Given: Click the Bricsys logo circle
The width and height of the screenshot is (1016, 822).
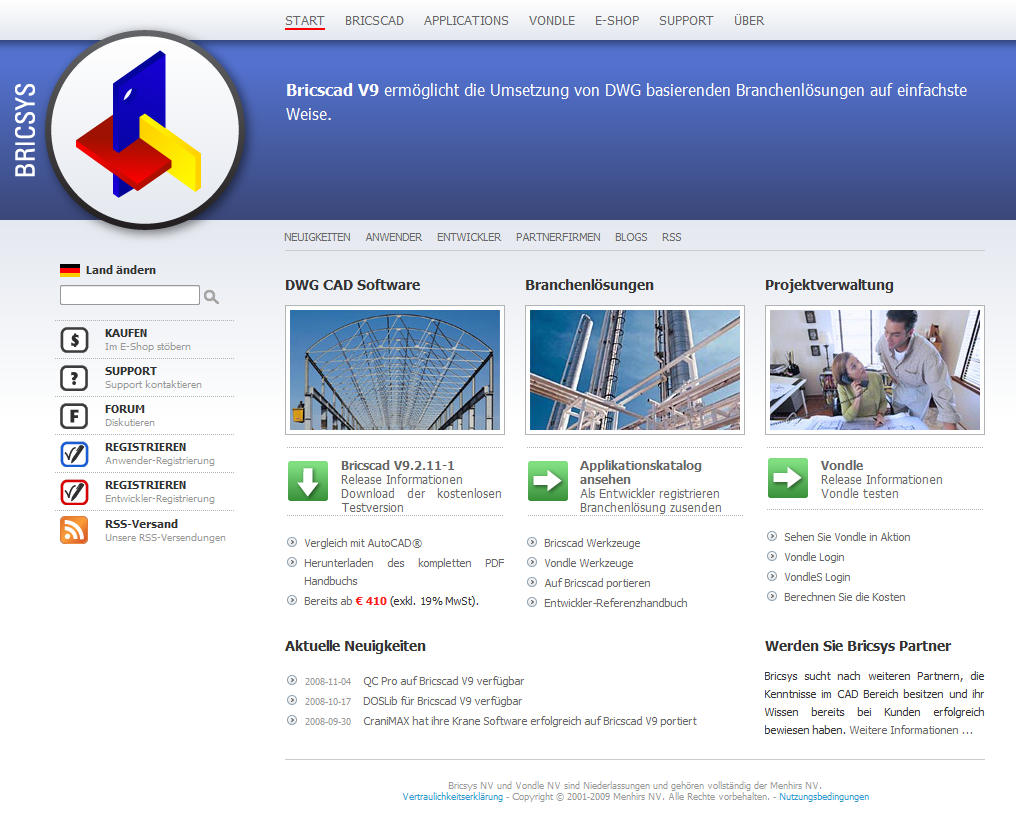Looking at the screenshot, I should [145, 130].
